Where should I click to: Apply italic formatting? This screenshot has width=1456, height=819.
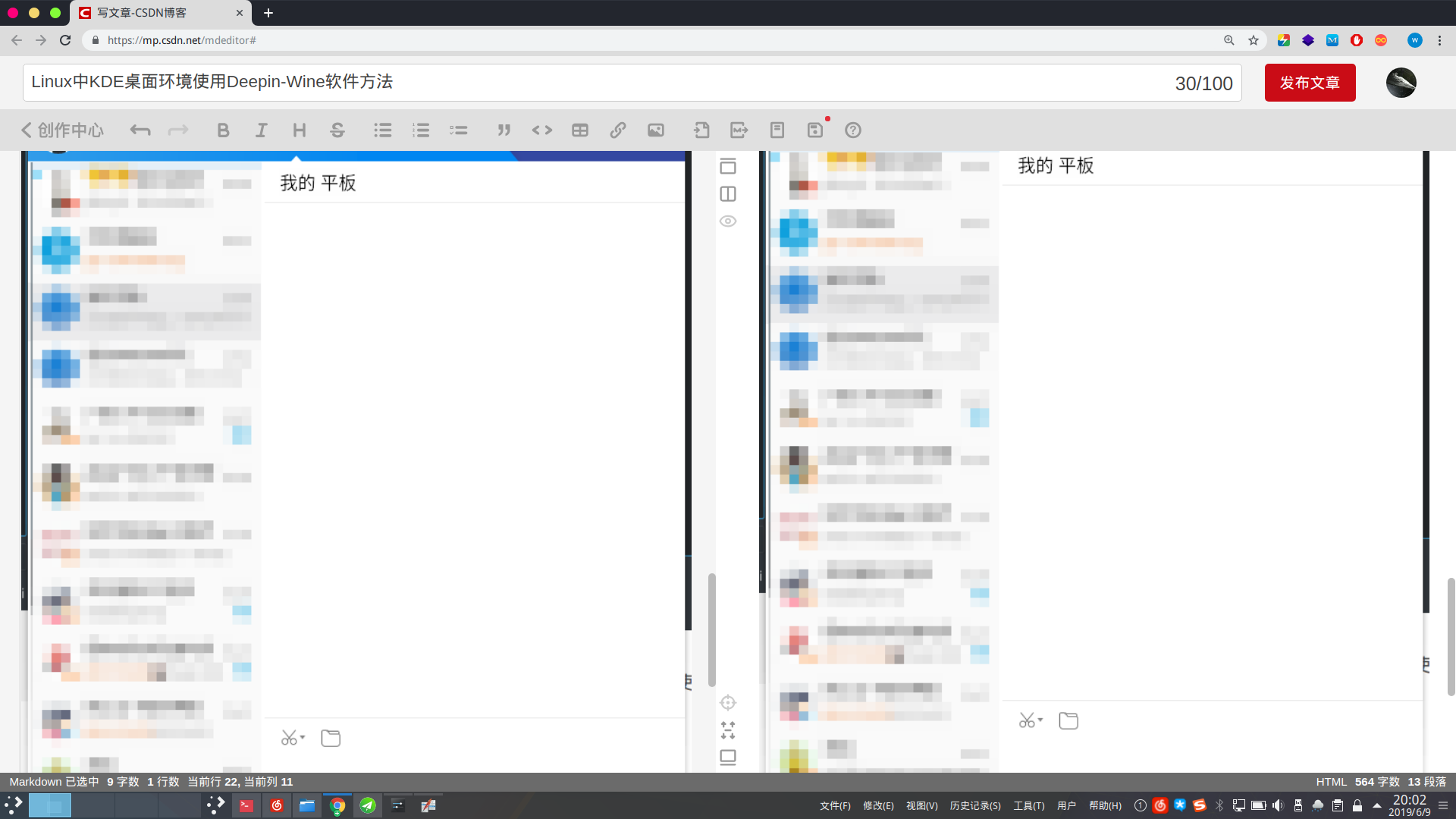(x=262, y=130)
